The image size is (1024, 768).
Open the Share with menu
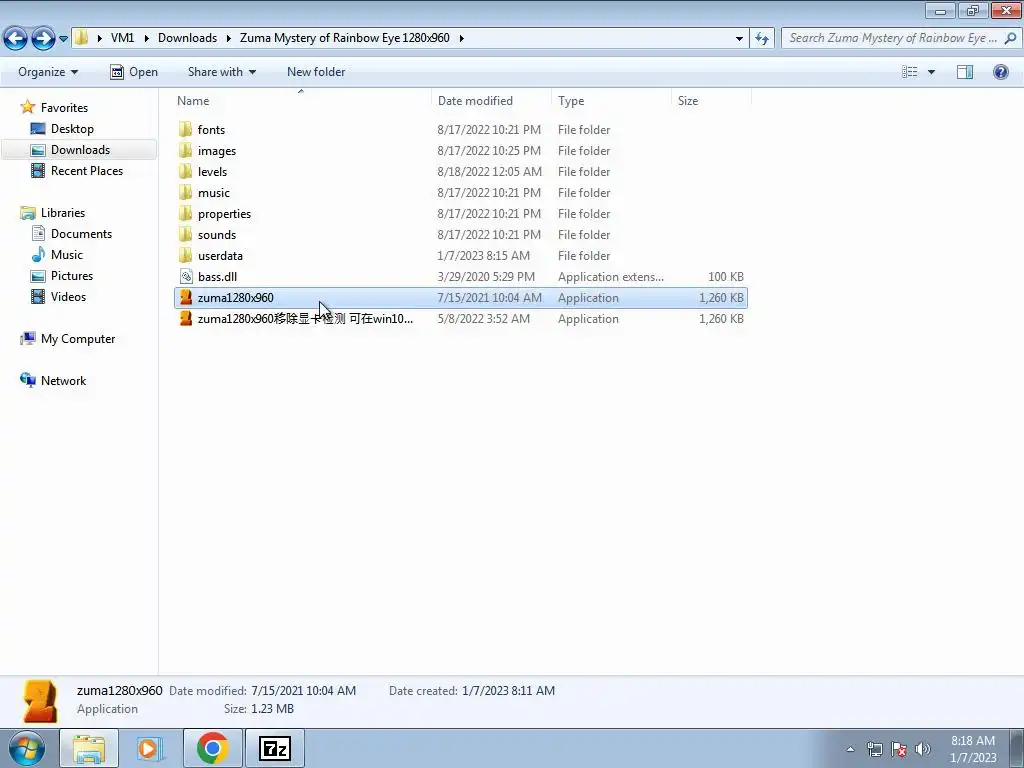coord(221,72)
